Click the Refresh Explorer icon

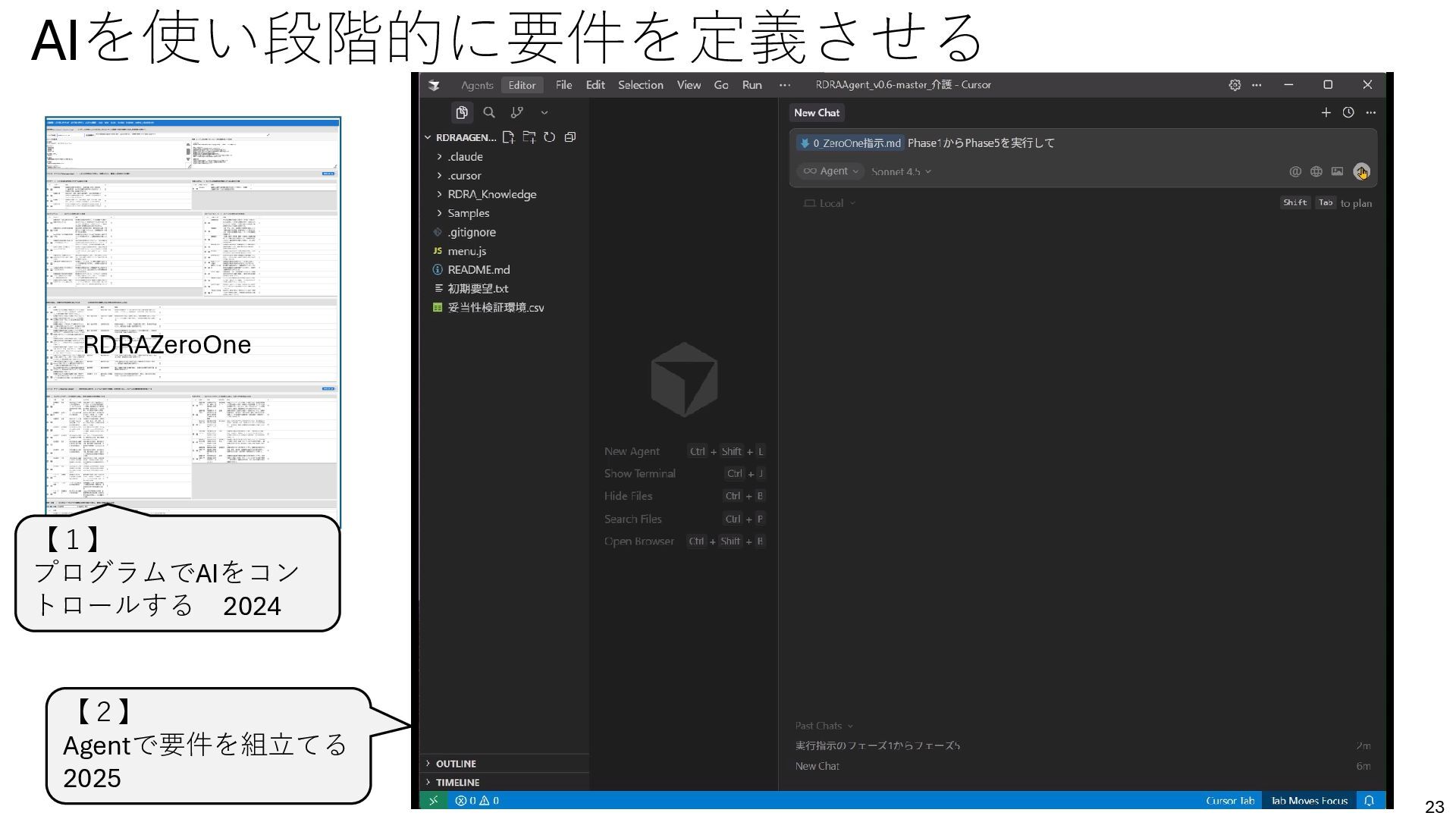coord(550,137)
